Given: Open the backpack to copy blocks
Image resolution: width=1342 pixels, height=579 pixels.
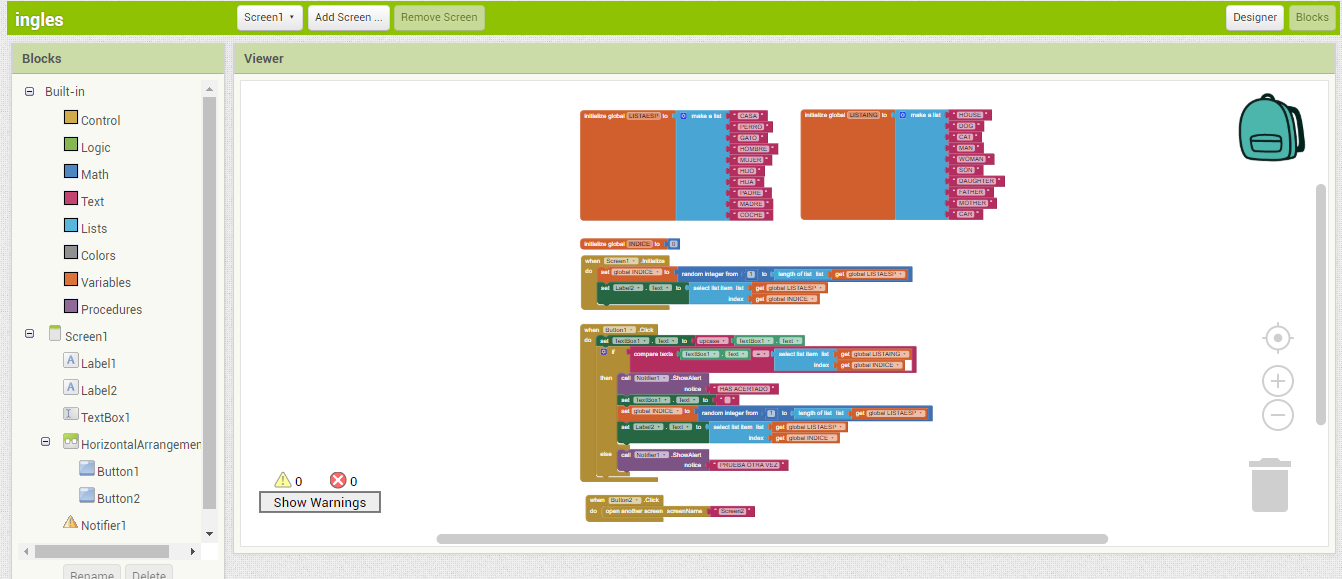Looking at the screenshot, I should point(1268,126).
